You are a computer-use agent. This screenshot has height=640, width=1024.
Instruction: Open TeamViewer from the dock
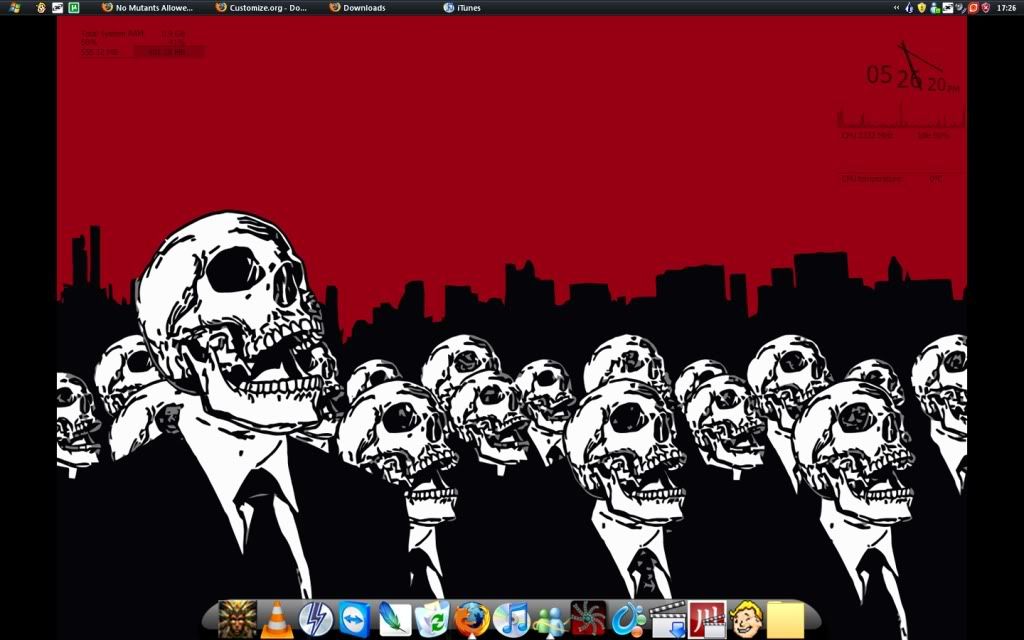tap(355, 619)
